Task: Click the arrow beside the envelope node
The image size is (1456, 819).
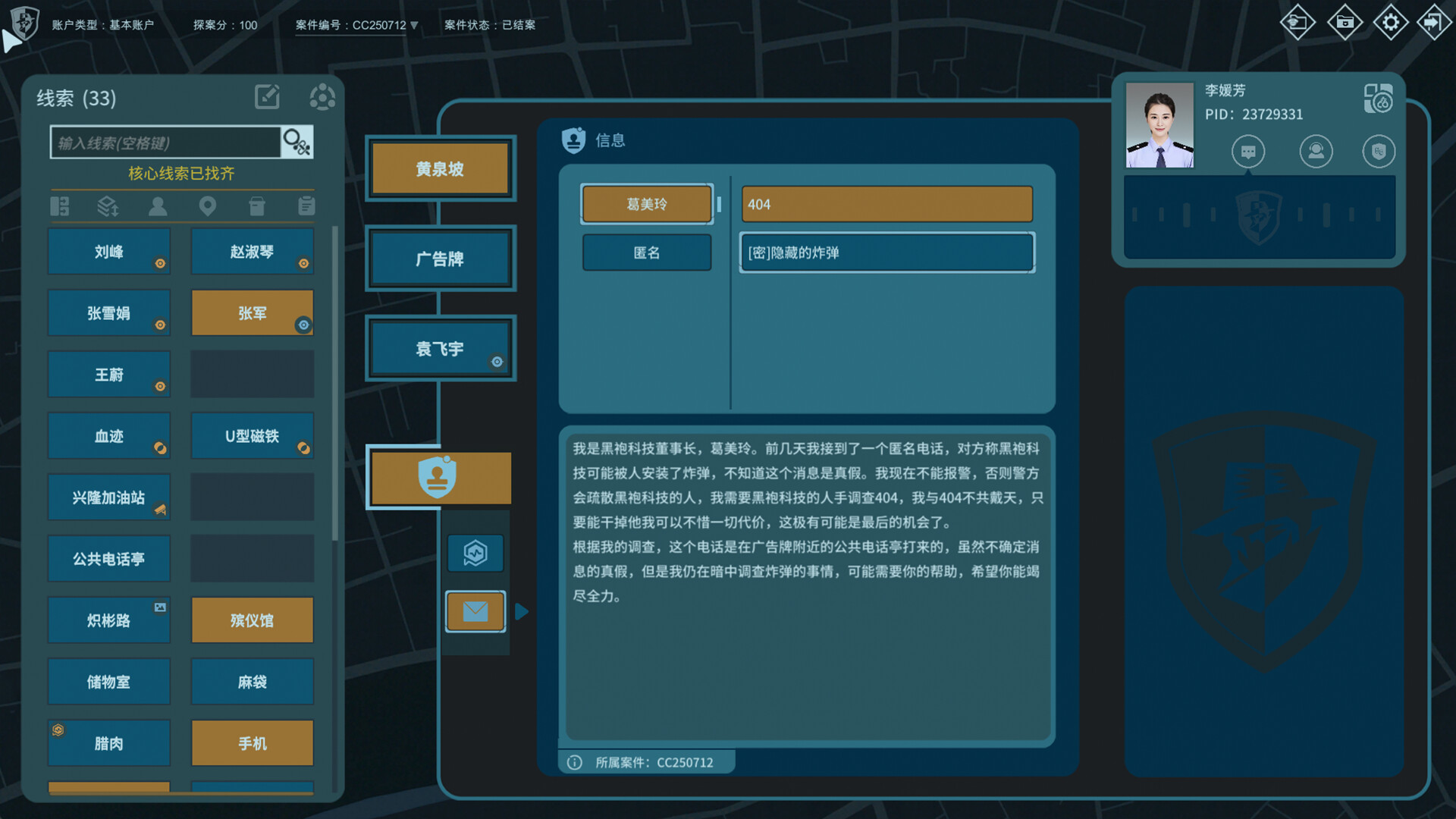Action: pyautogui.click(x=522, y=611)
